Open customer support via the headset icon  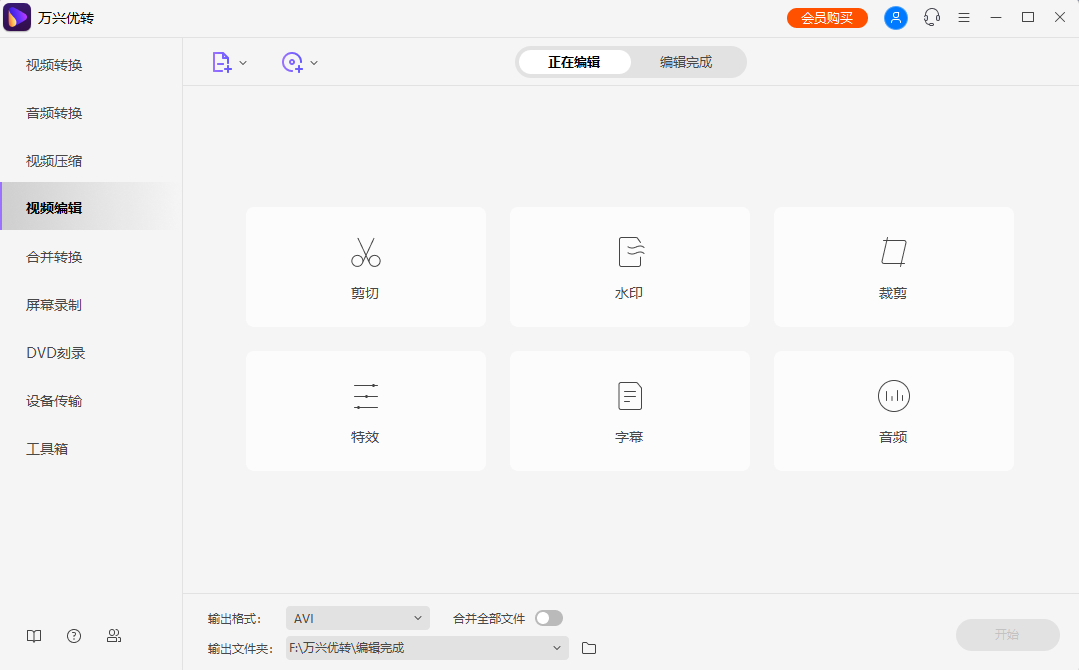(x=931, y=17)
